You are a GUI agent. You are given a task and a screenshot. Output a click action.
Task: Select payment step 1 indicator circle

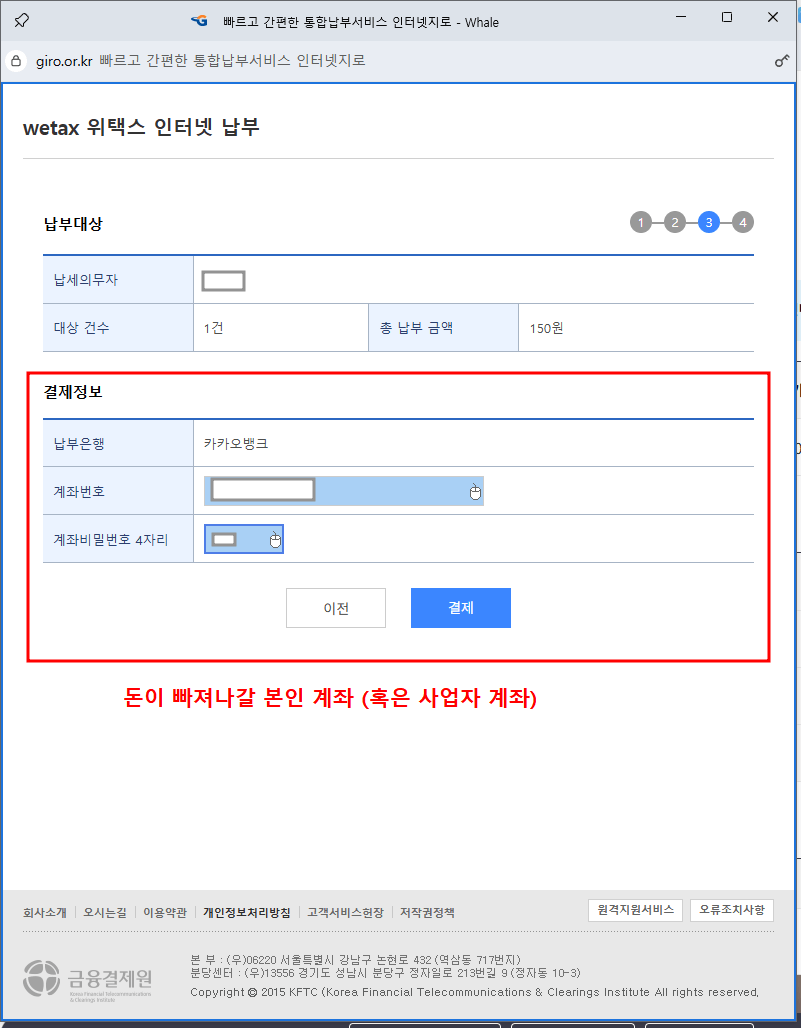(x=641, y=222)
